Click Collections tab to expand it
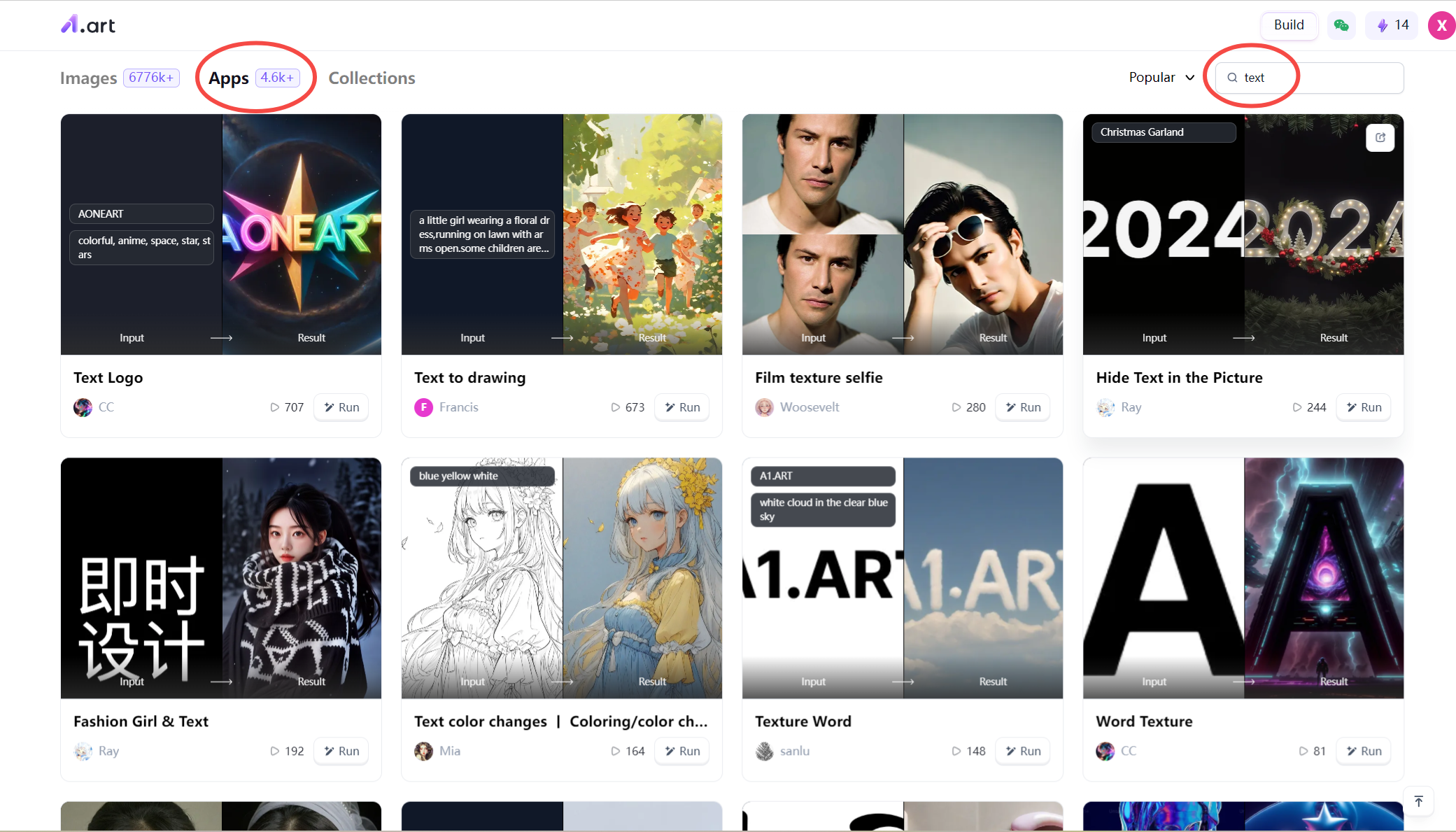The height and width of the screenshot is (832, 1456). (x=372, y=77)
